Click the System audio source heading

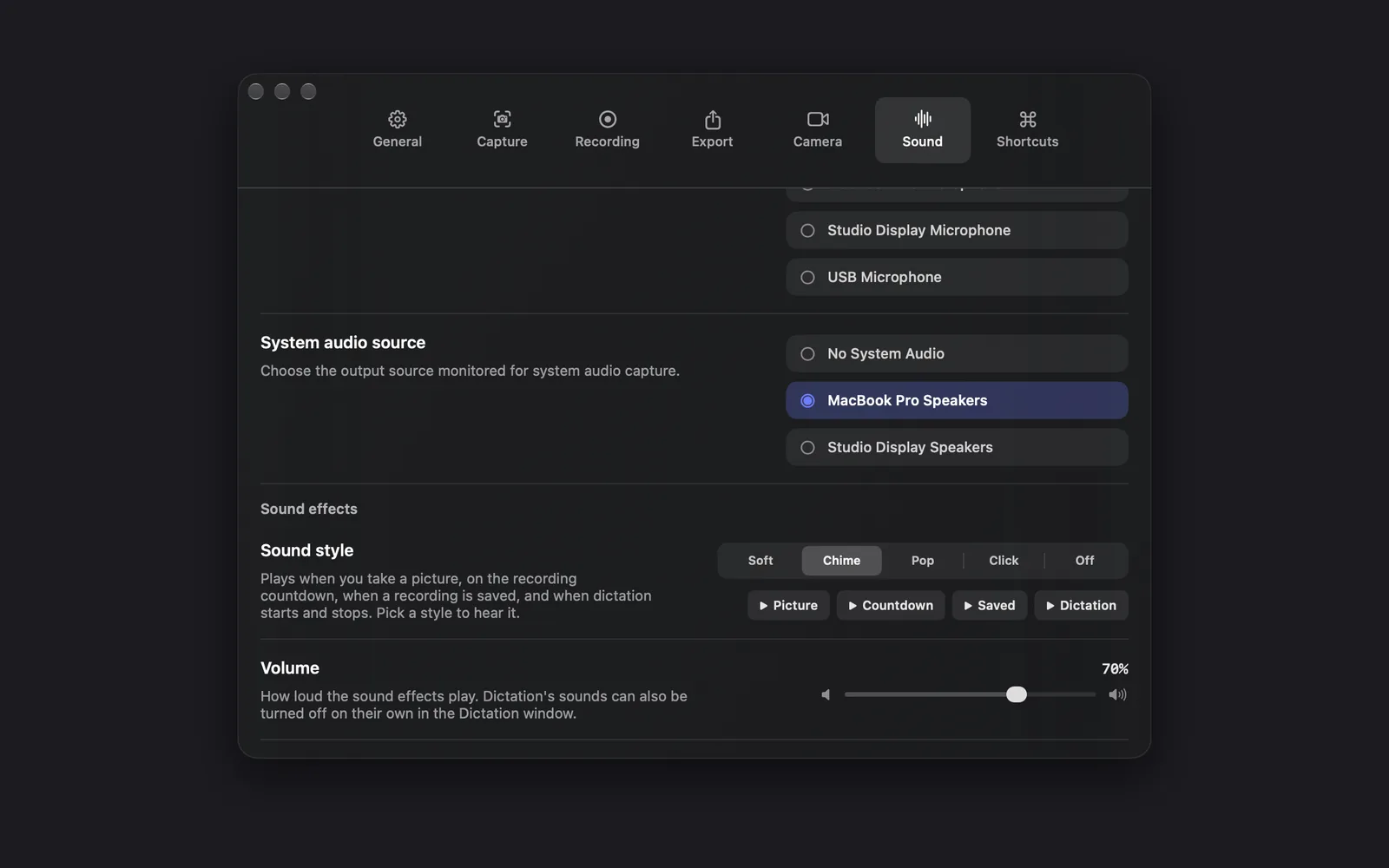[x=343, y=343]
